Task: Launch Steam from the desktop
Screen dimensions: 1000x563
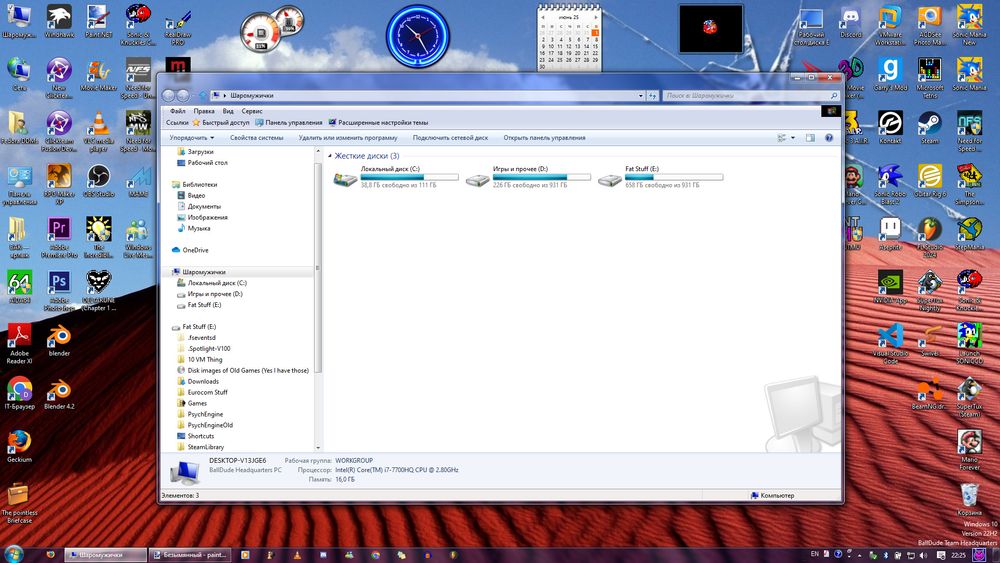Action: click(x=930, y=128)
